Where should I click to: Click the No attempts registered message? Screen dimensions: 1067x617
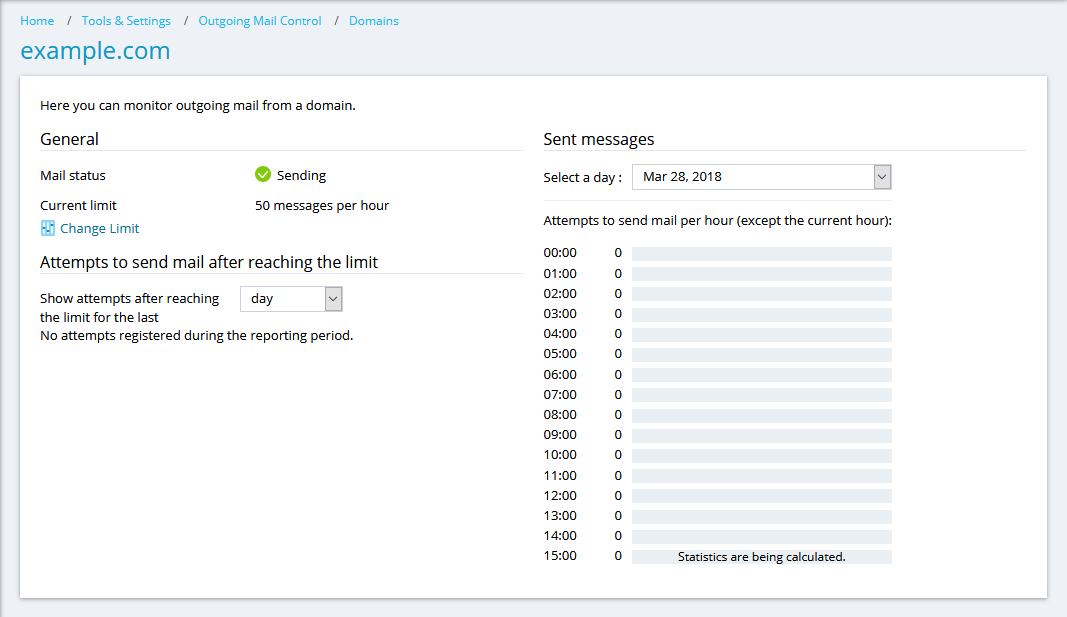(196, 335)
